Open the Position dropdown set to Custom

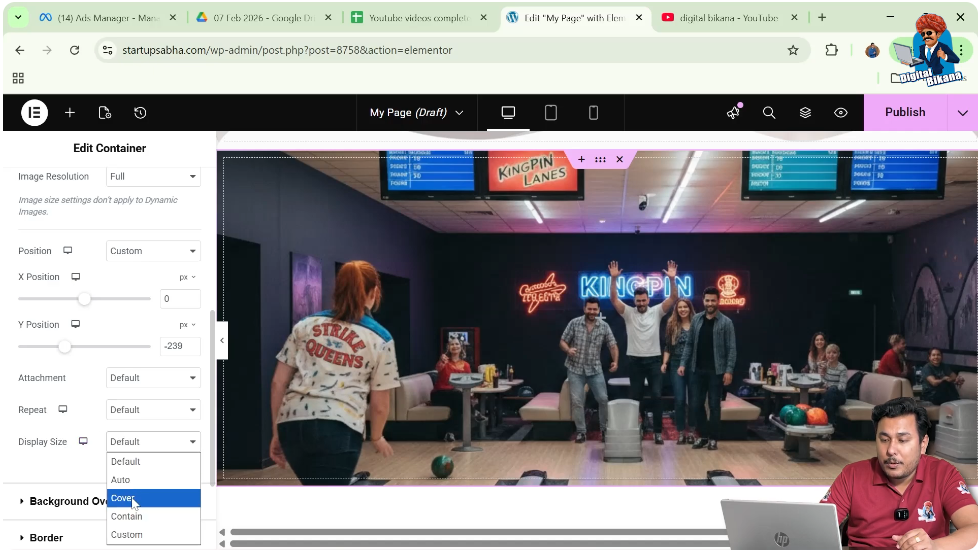click(153, 251)
